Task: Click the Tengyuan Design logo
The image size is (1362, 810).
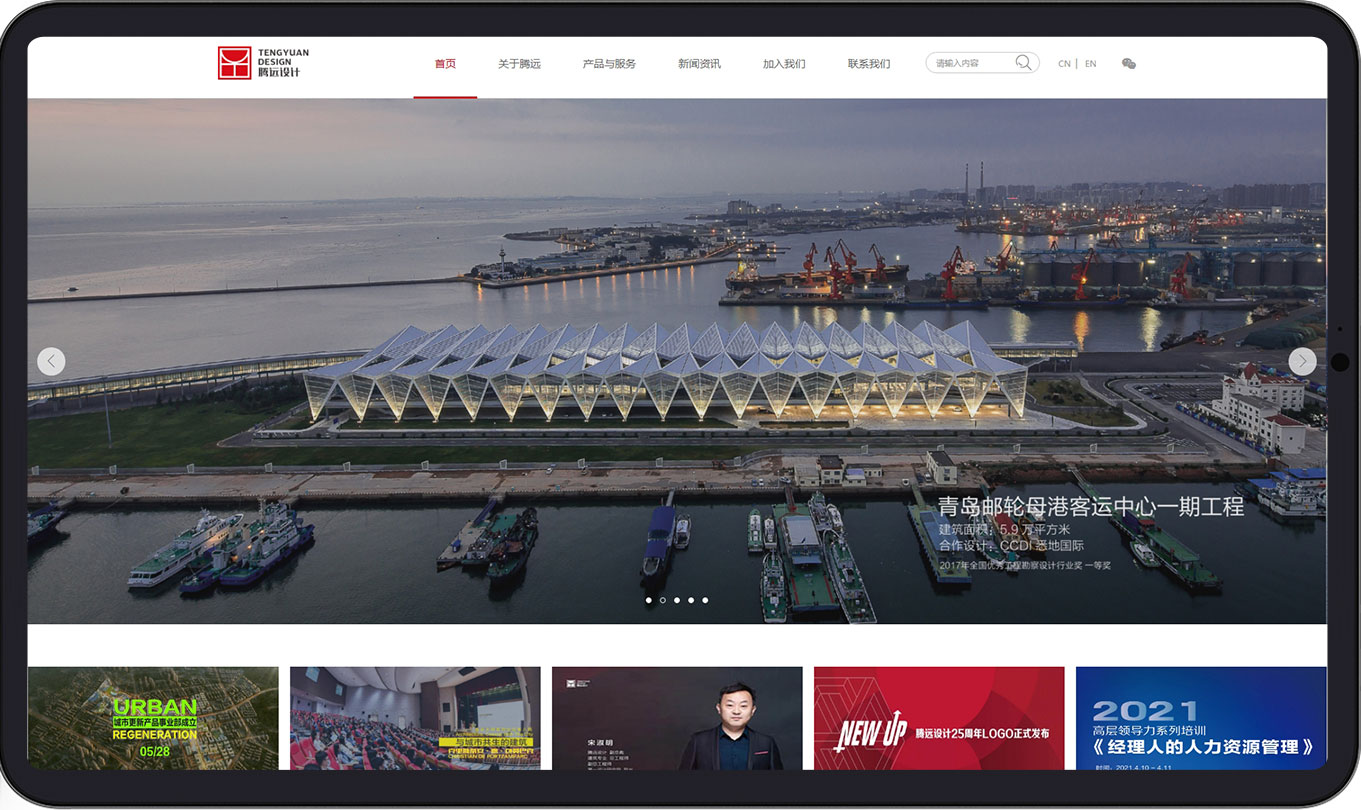Action: [264, 62]
